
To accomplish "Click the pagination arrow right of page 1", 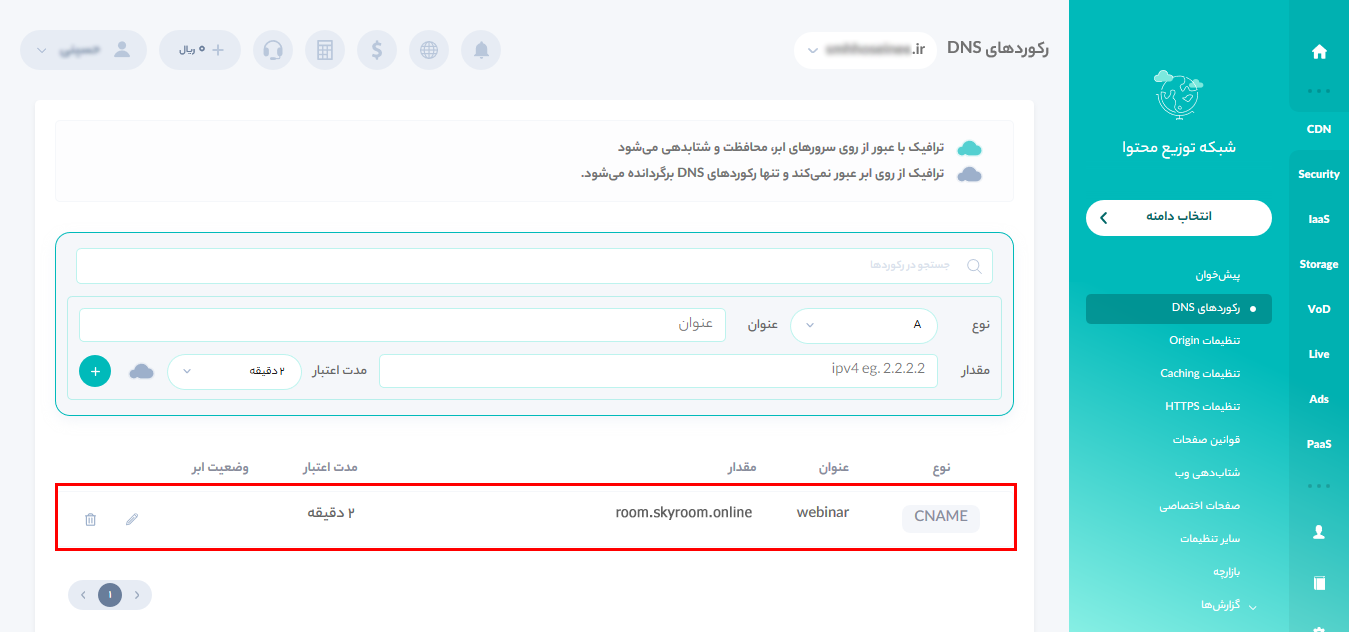I will (136, 595).
